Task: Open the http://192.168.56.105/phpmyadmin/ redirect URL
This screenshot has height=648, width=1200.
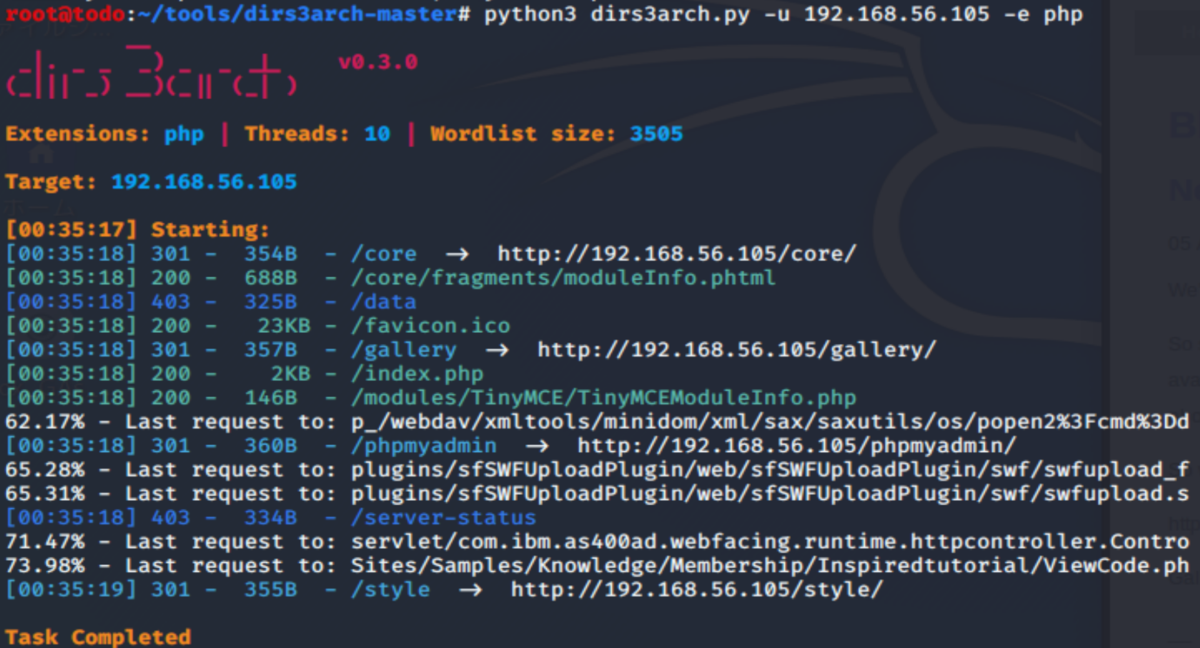Action: point(796,446)
